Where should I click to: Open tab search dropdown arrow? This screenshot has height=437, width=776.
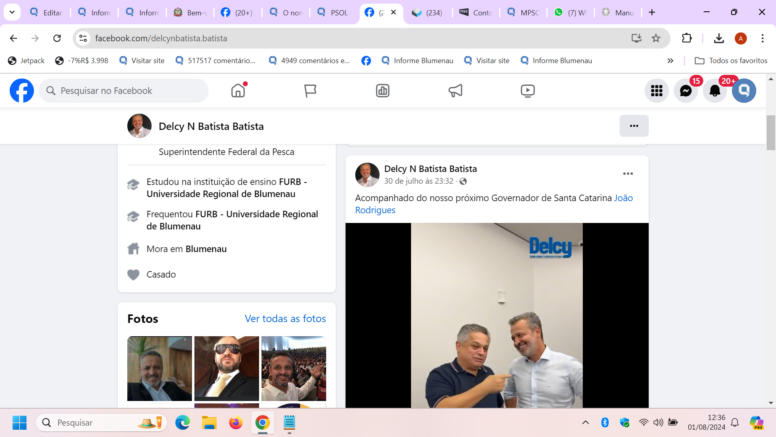point(12,12)
